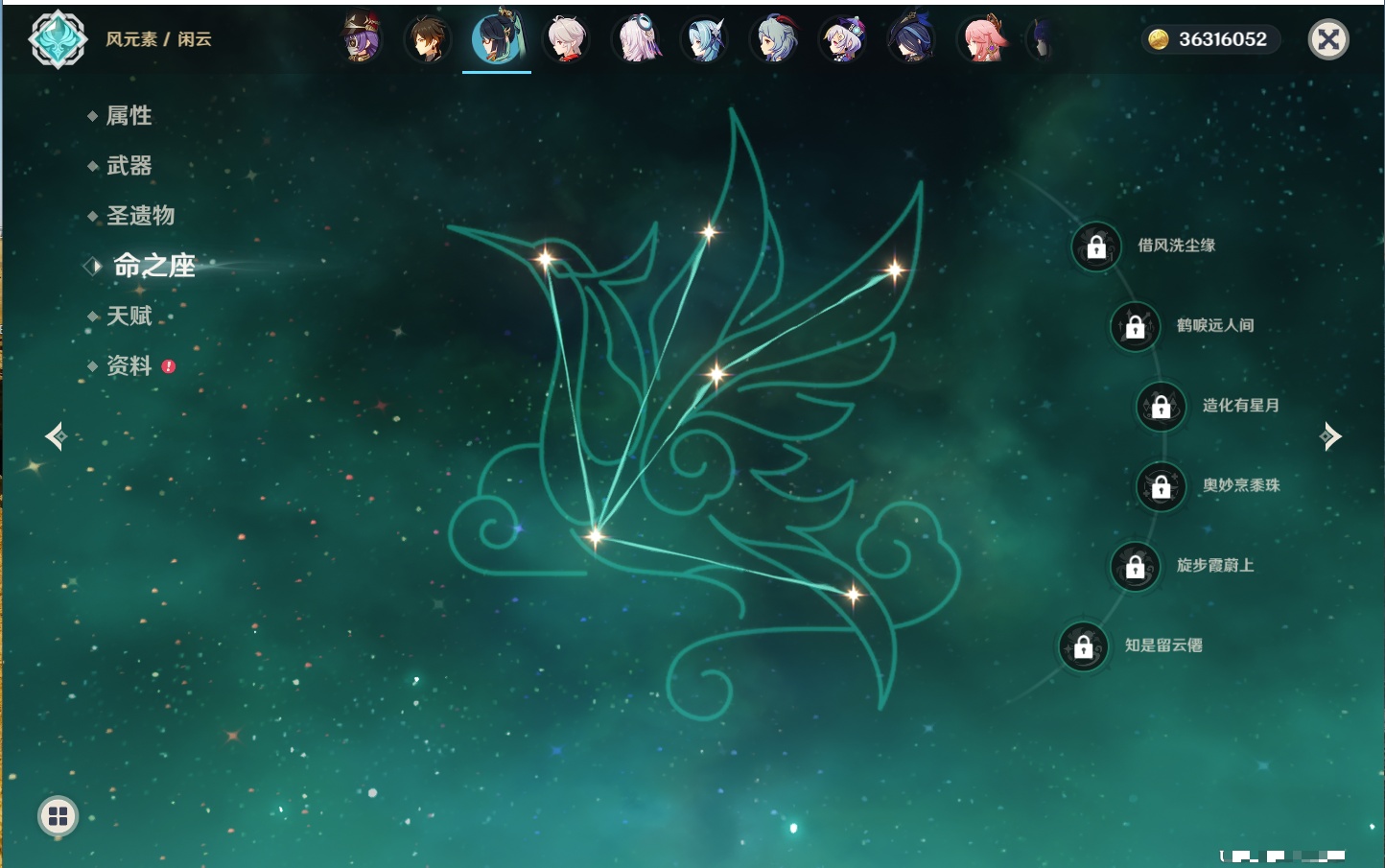Viewport: 1385px width, 868px height.
Task: Click the Mora gold coin icon
Action: 1159,39
